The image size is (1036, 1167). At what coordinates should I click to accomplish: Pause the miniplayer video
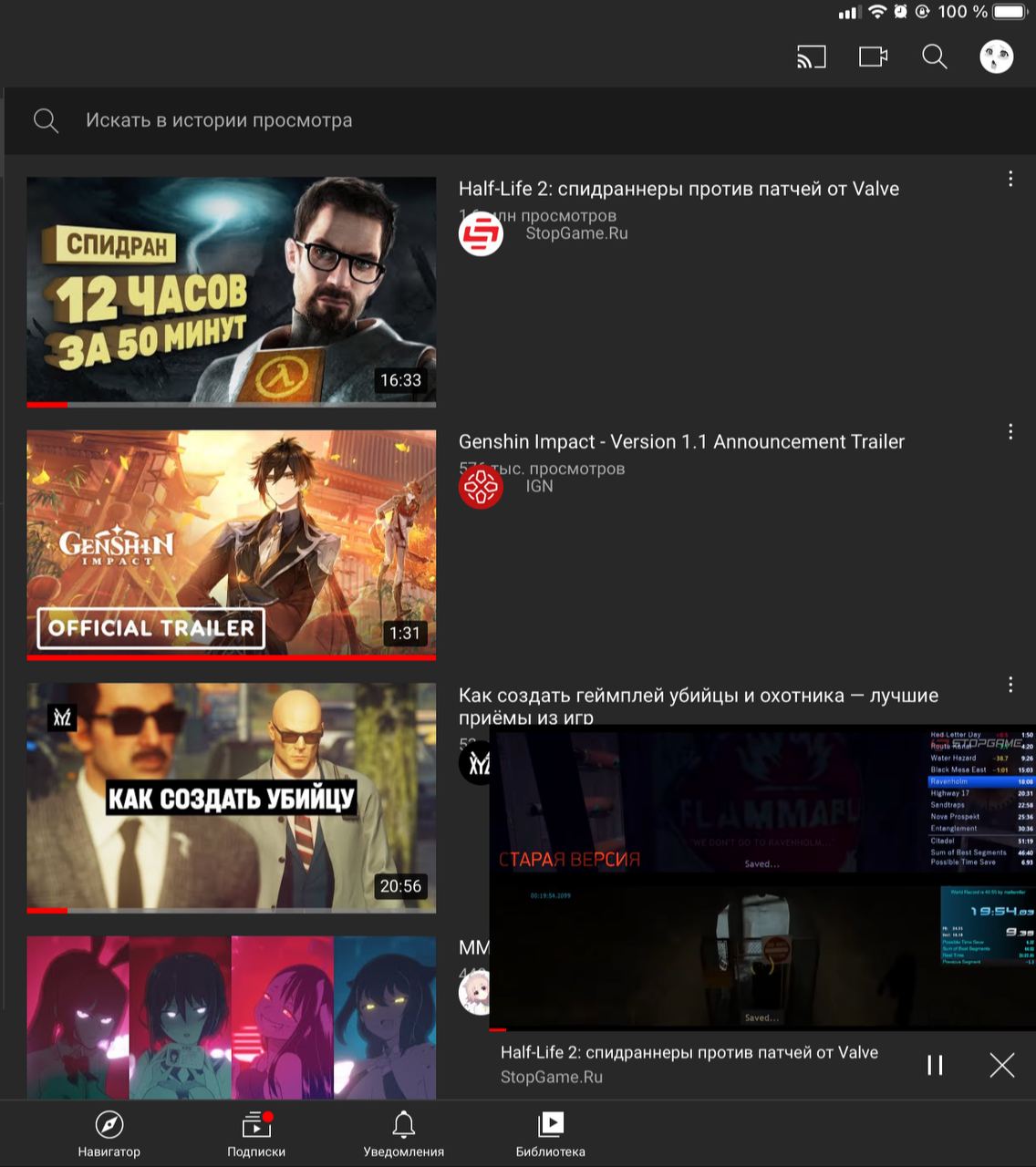(935, 1065)
